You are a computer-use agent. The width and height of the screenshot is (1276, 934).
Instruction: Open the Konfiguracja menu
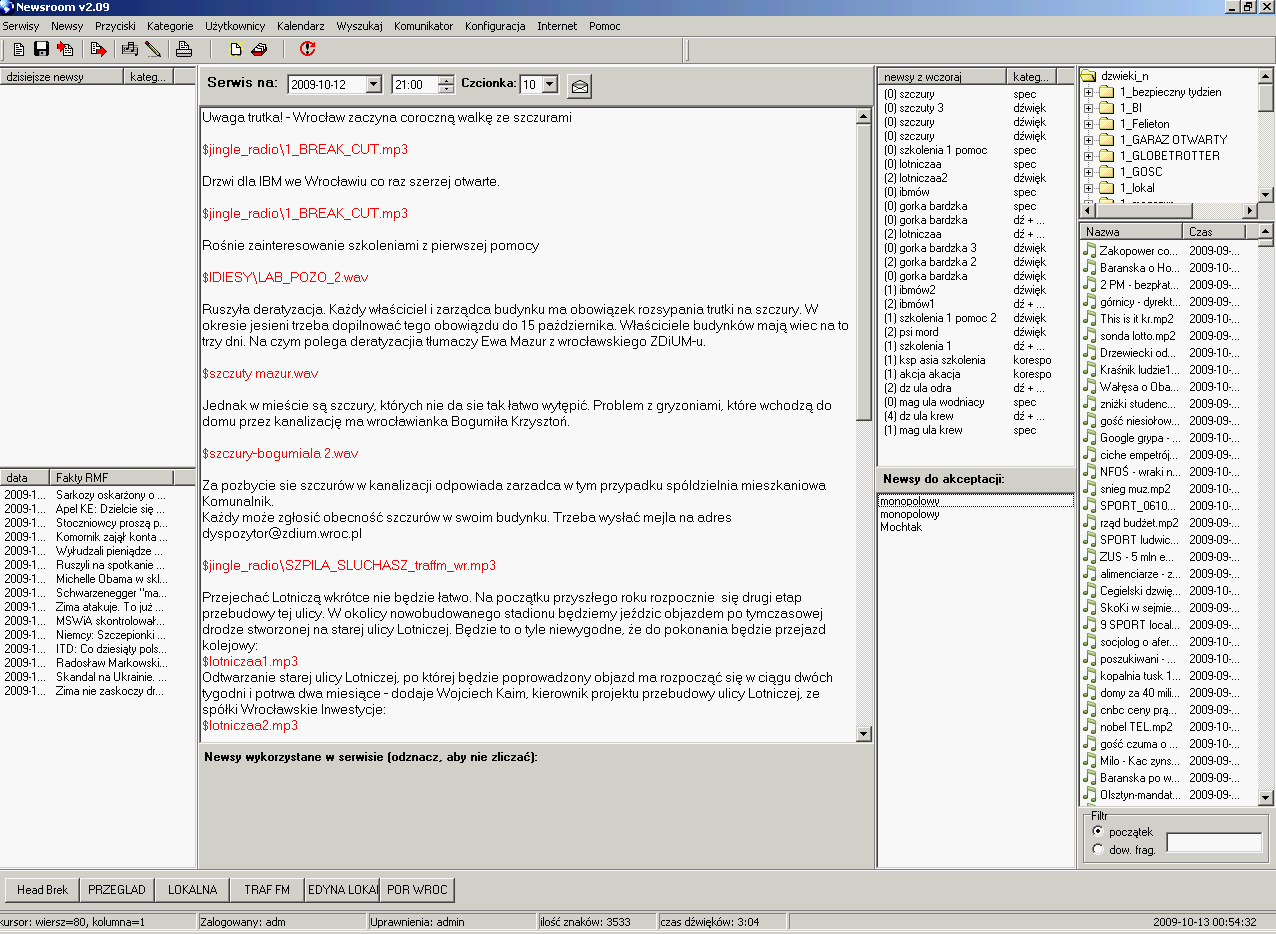pos(495,26)
